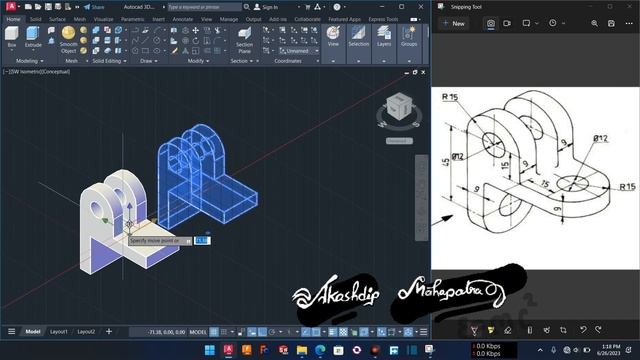640x360 pixels.
Task: Select the Extrude tool
Action: click(33, 37)
